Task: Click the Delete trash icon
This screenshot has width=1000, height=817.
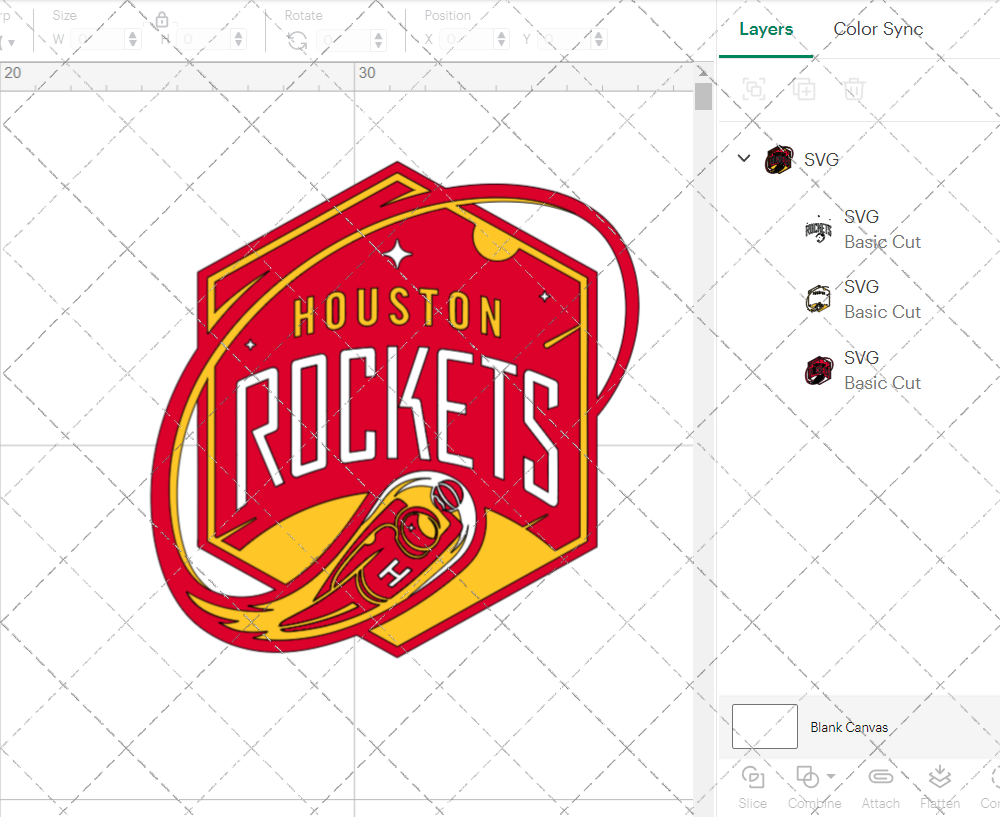Action: (854, 89)
